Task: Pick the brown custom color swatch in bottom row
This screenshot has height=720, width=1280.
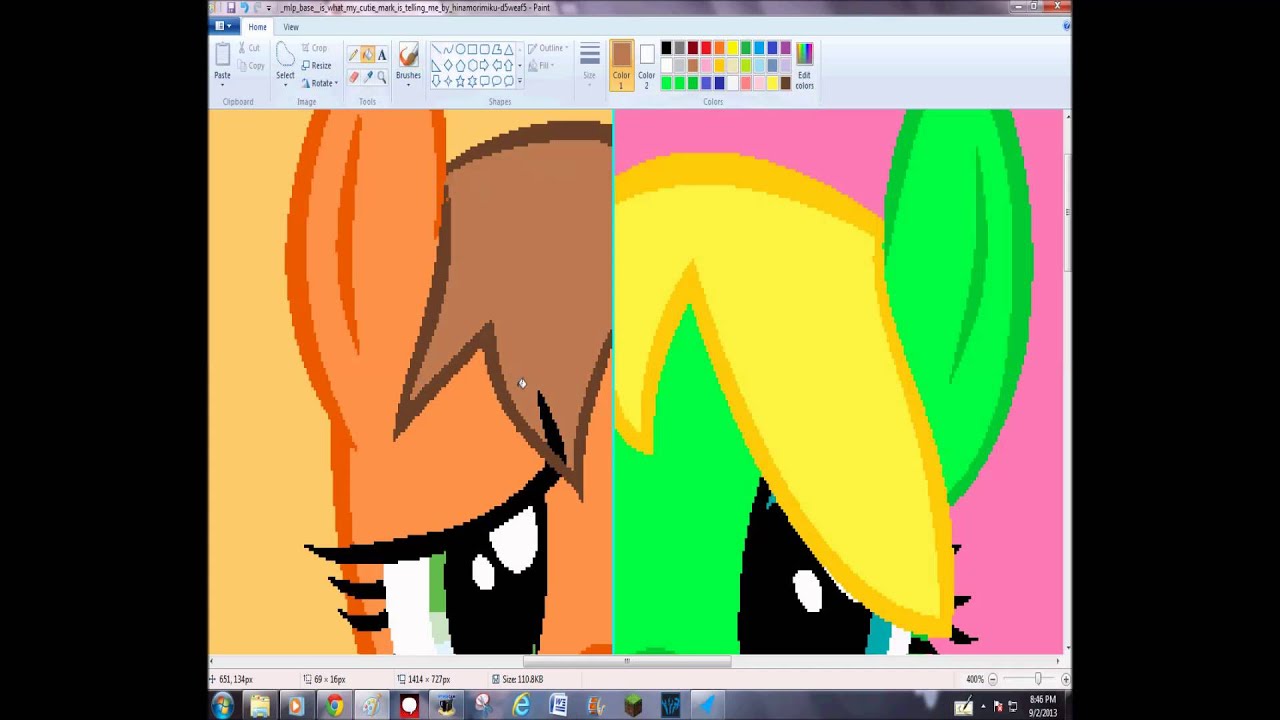Action: (x=785, y=83)
